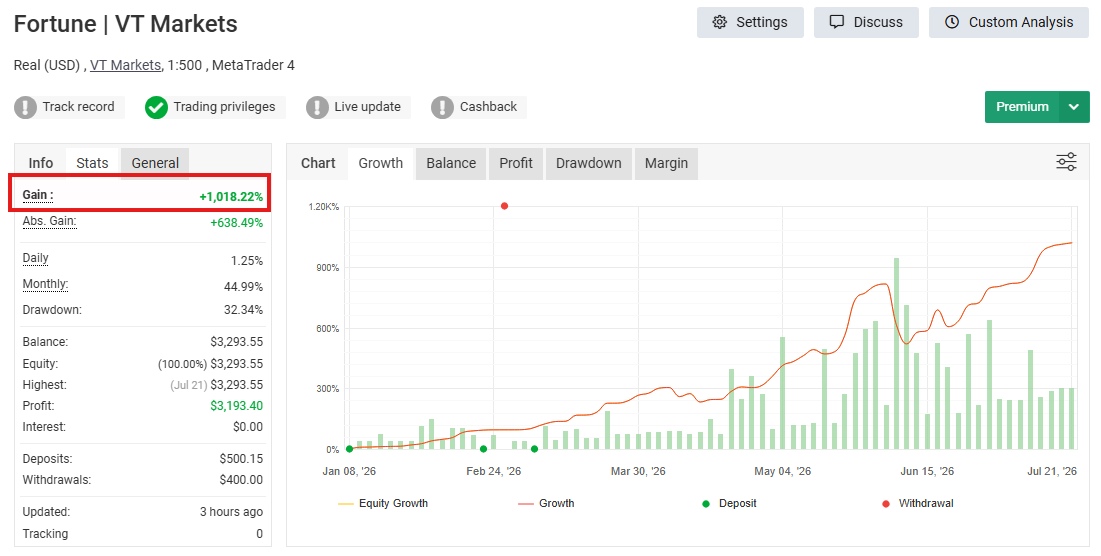The width and height of the screenshot is (1101, 556).
Task: Open the VT Markets broker link
Action: 125,65
